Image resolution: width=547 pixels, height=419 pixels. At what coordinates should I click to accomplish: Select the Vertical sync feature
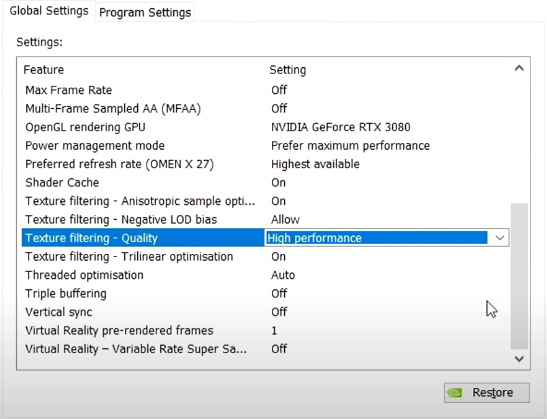[59, 312]
